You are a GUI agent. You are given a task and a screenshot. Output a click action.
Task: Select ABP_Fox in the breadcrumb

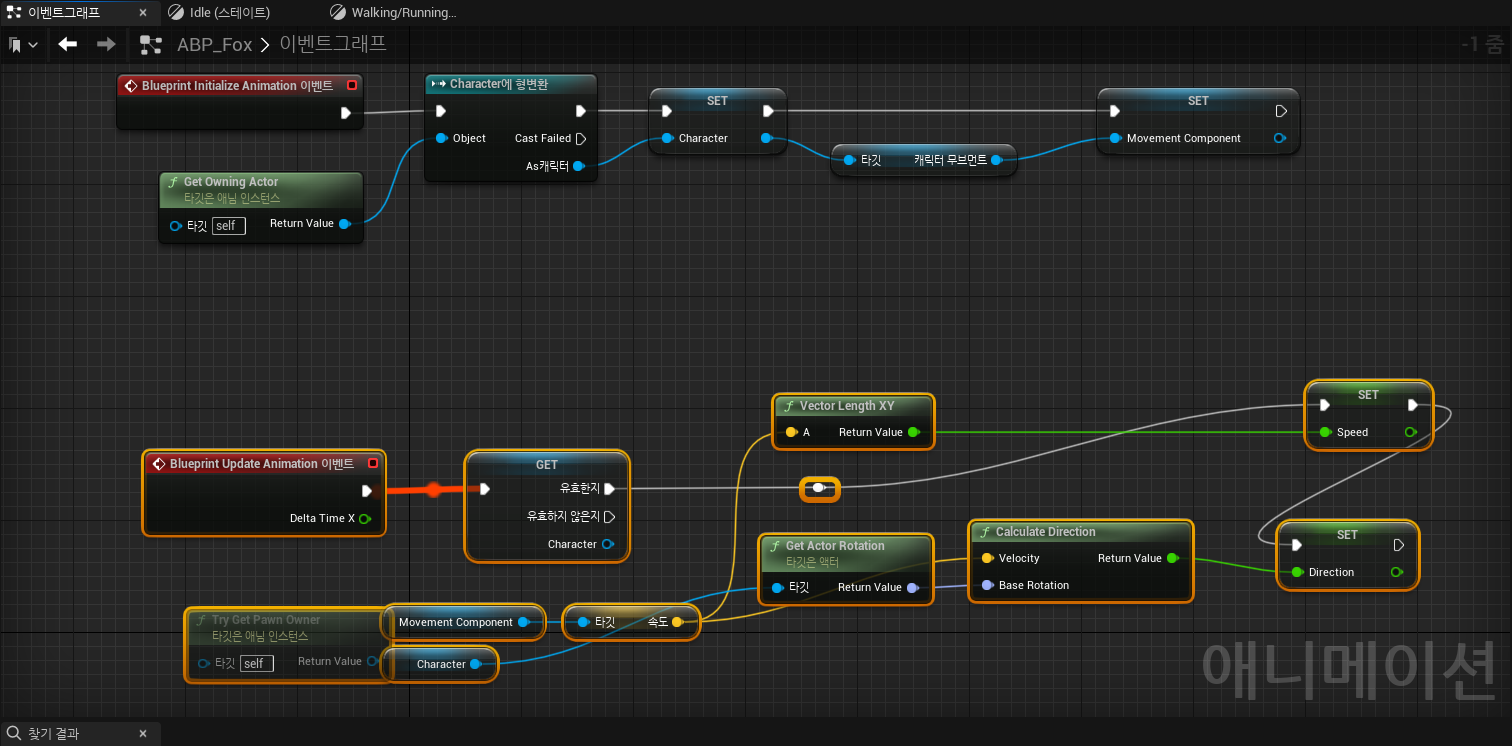coord(214,45)
